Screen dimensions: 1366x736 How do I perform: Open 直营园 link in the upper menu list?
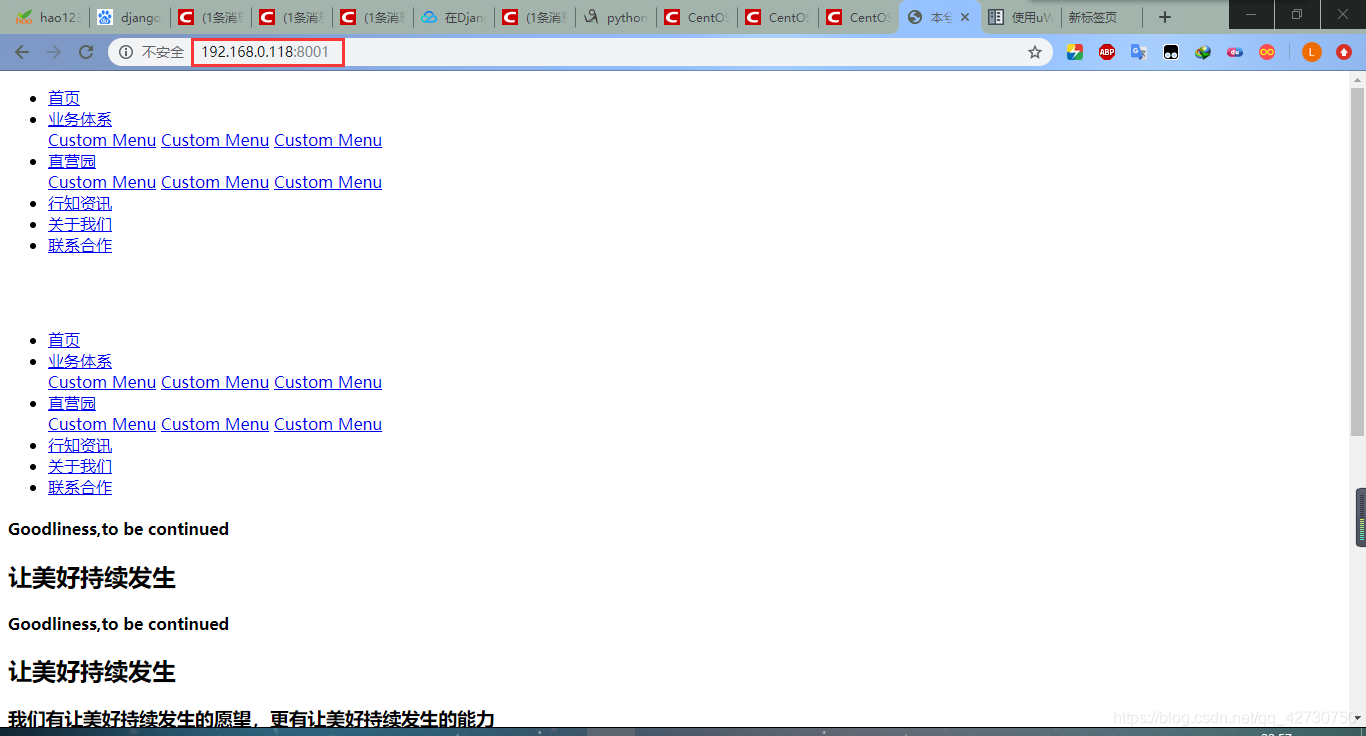coord(72,161)
